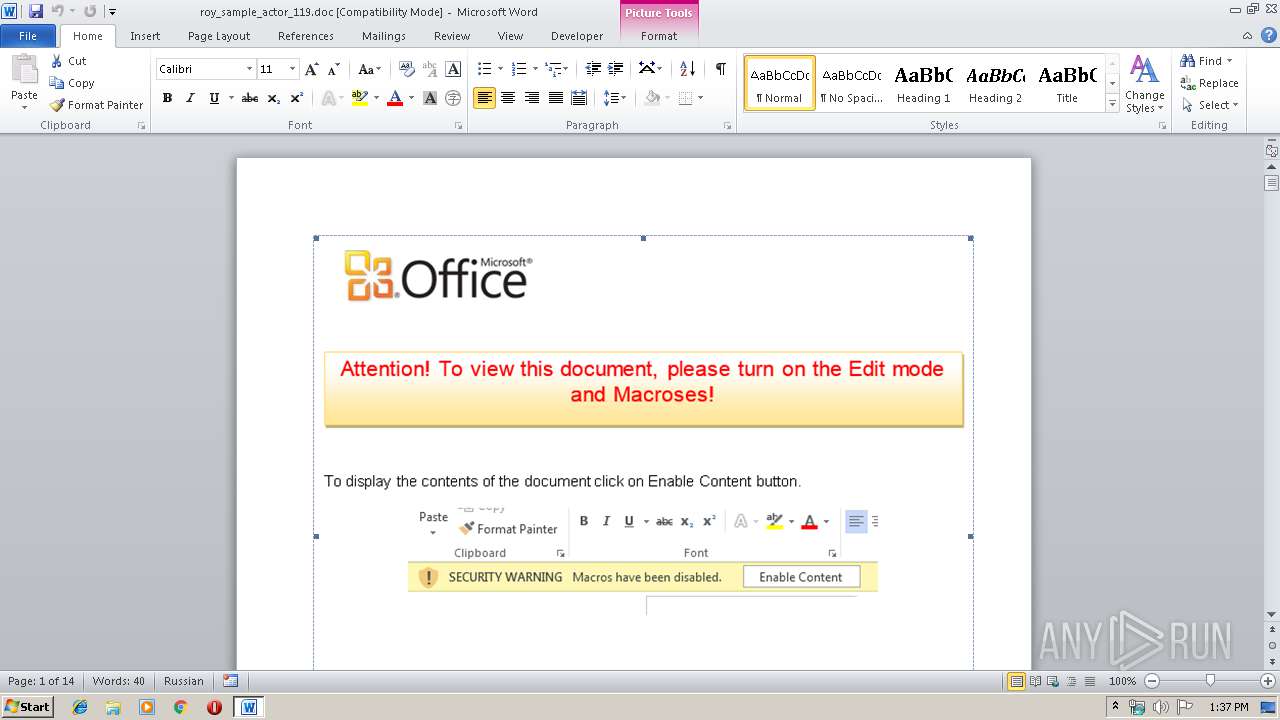The image size is (1280, 720).
Task: Click the Russian language indicator
Action: click(x=184, y=681)
